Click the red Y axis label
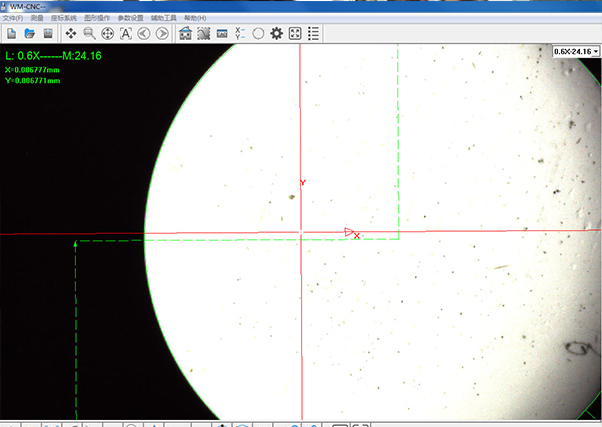The image size is (602, 427). [303, 183]
